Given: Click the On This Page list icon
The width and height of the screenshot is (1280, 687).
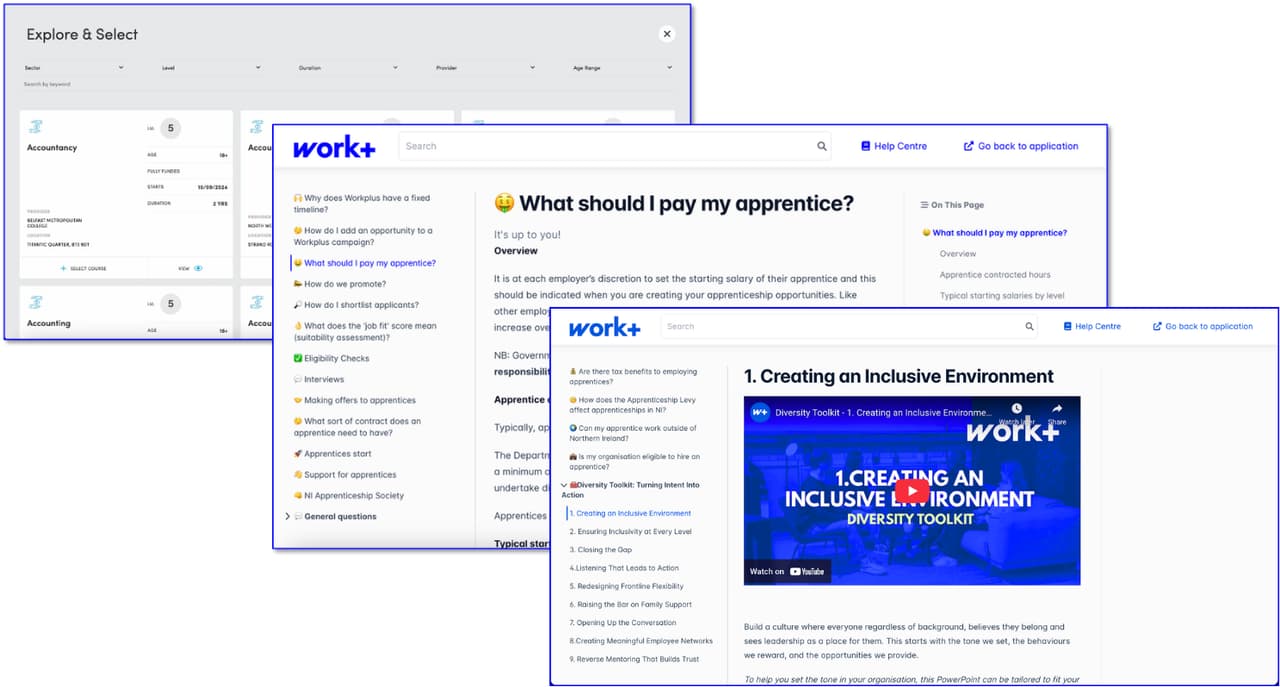Looking at the screenshot, I should click(924, 205).
